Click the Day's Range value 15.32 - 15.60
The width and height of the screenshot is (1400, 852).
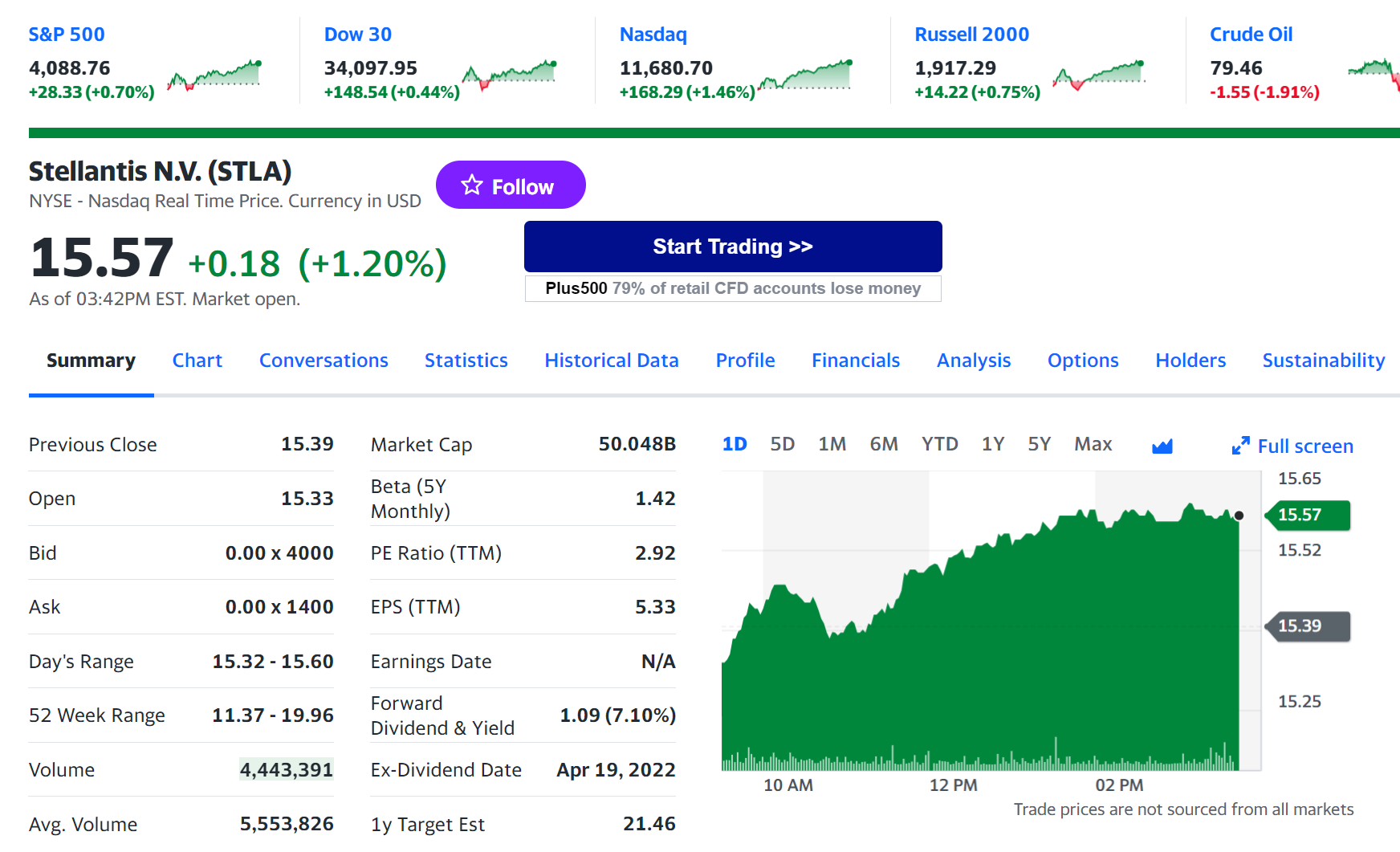[272, 662]
